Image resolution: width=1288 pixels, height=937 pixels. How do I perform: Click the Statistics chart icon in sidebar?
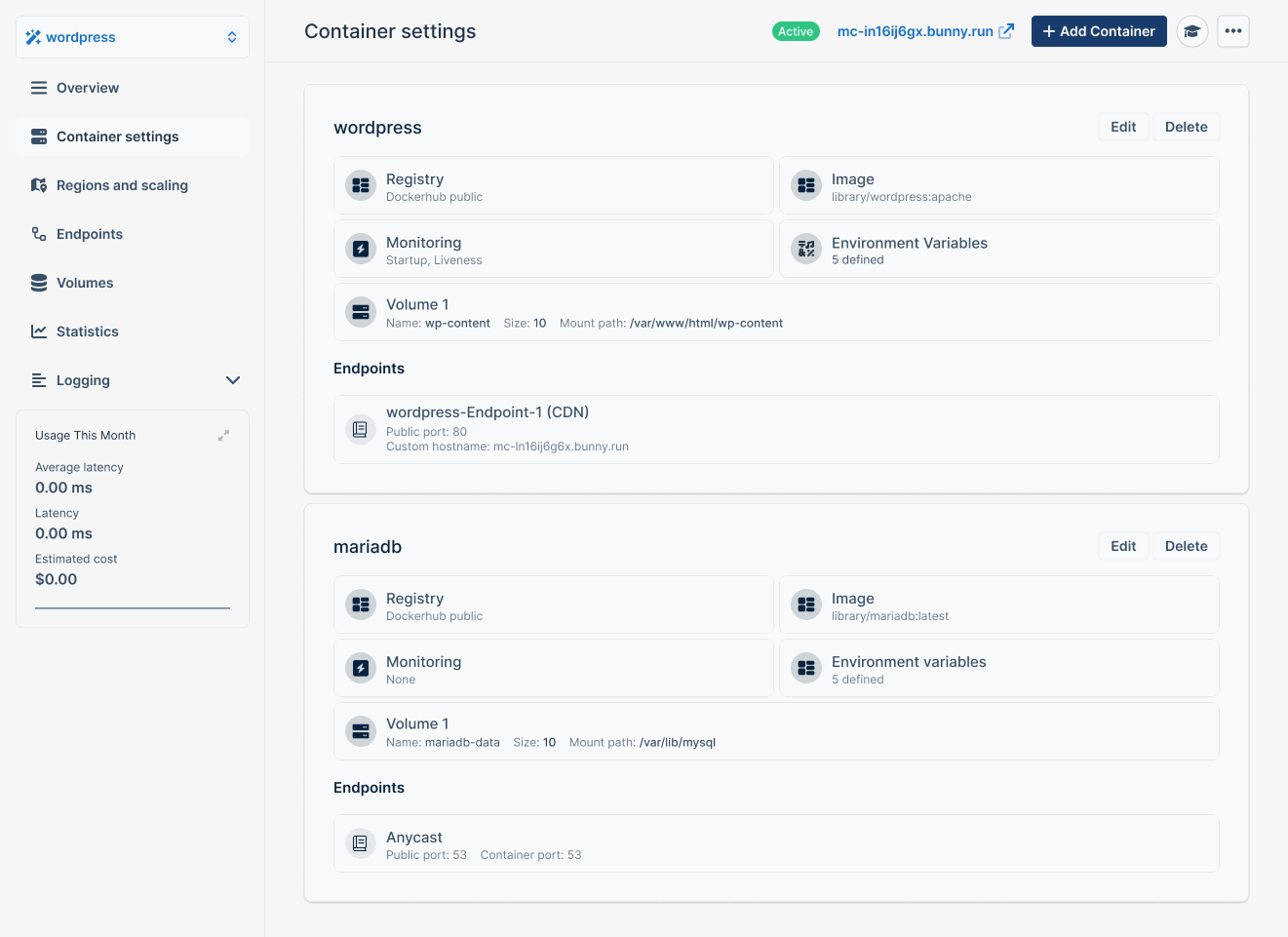(38, 332)
